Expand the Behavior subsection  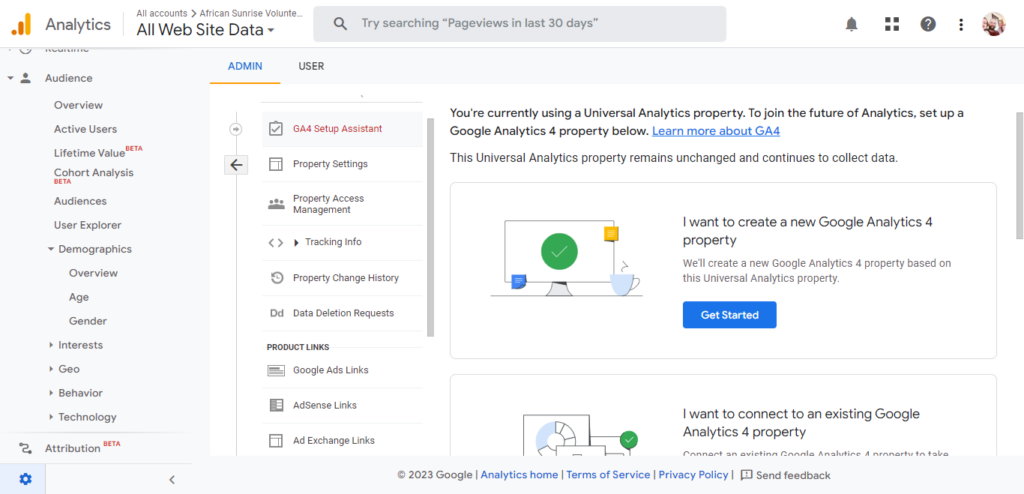[x=51, y=393]
